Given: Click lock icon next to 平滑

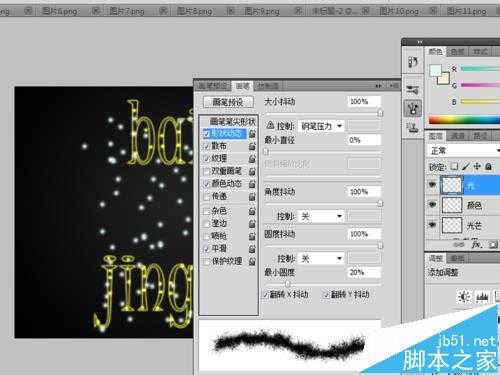Looking at the screenshot, I should 252,249.
